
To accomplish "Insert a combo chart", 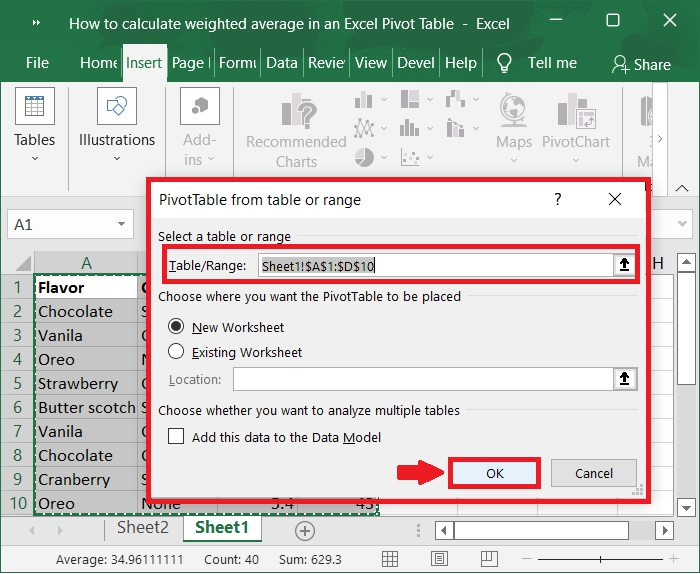I will (x=455, y=129).
